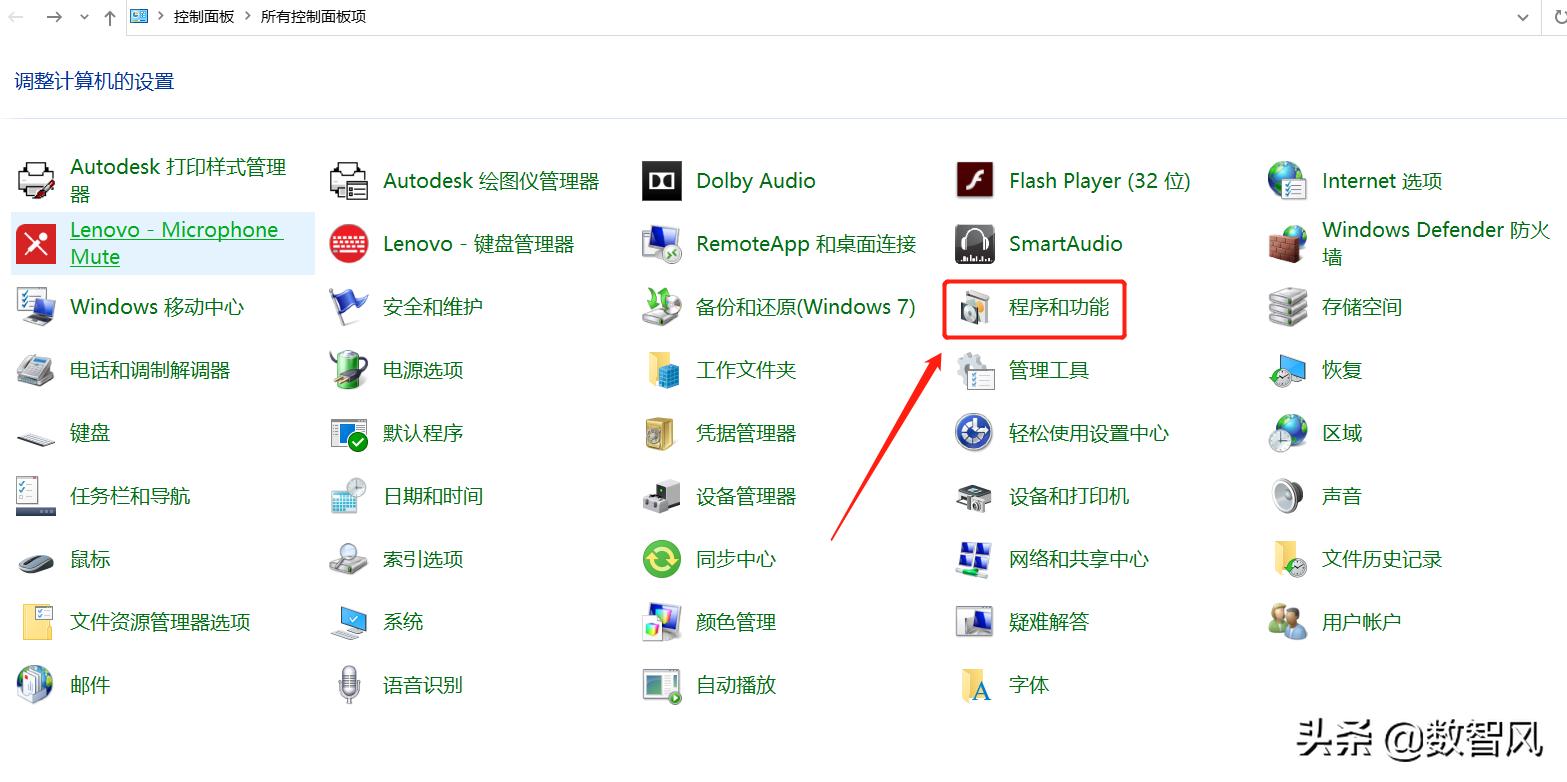Open the 日期和时间 link
Screen dimensions: 1567x782
tap(433, 496)
